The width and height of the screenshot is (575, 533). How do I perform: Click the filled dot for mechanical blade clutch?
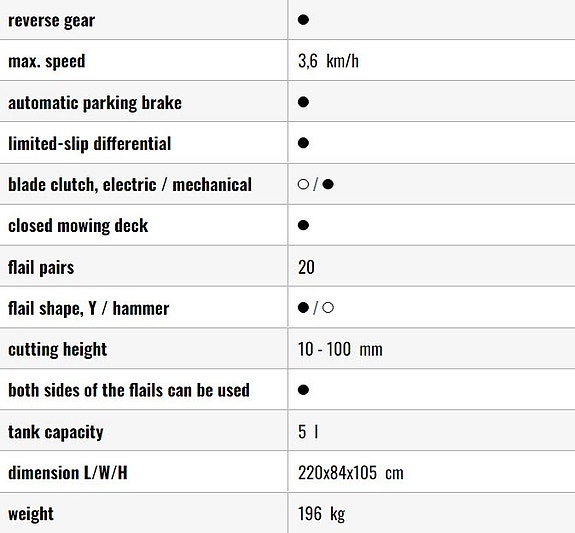(328, 184)
